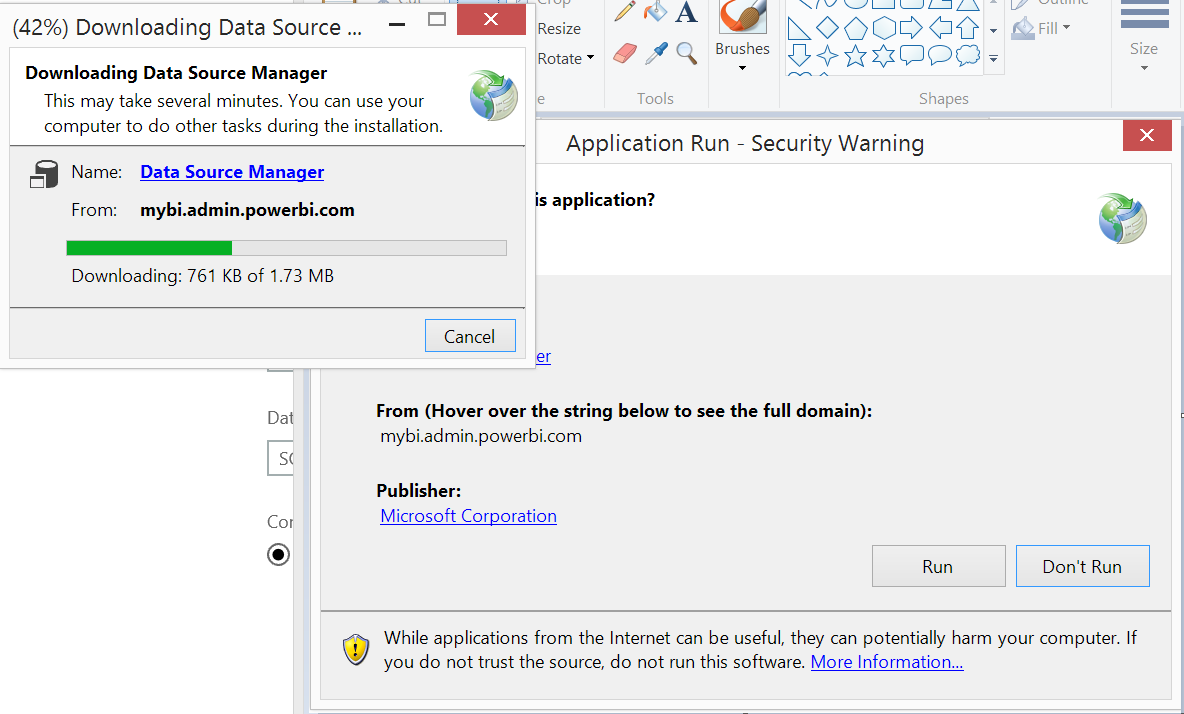Open the Rotate dropdown in Paint

(x=566, y=58)
